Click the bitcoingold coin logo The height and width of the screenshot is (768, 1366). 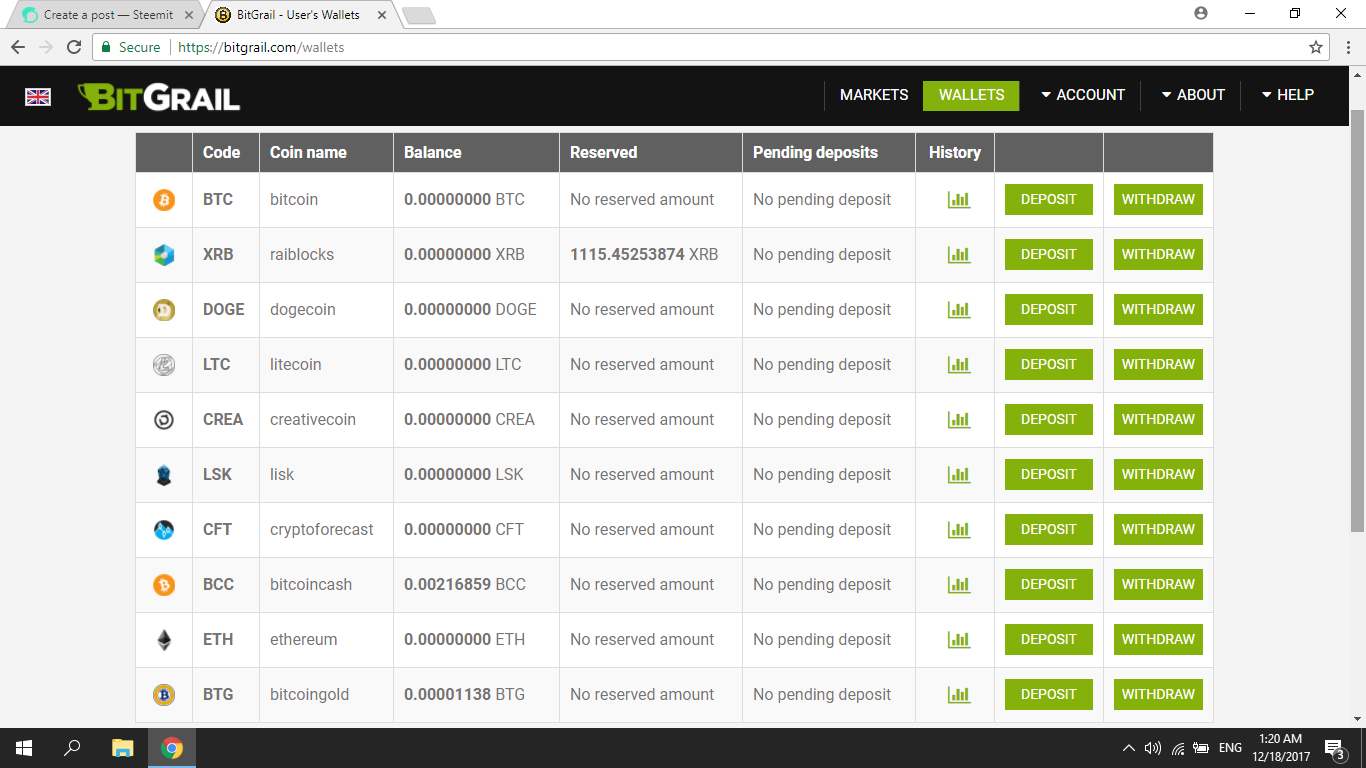click(164, 695)
